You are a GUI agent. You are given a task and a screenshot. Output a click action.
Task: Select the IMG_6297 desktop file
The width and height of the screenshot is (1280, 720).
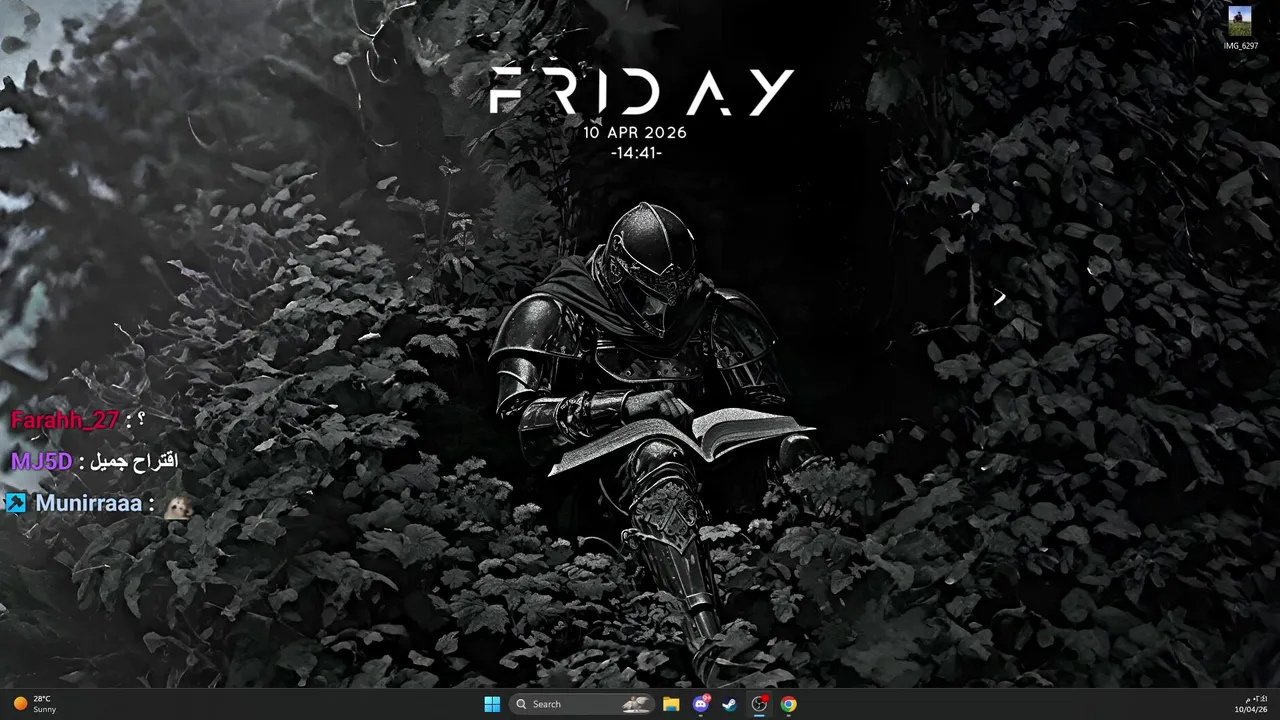1241,28
